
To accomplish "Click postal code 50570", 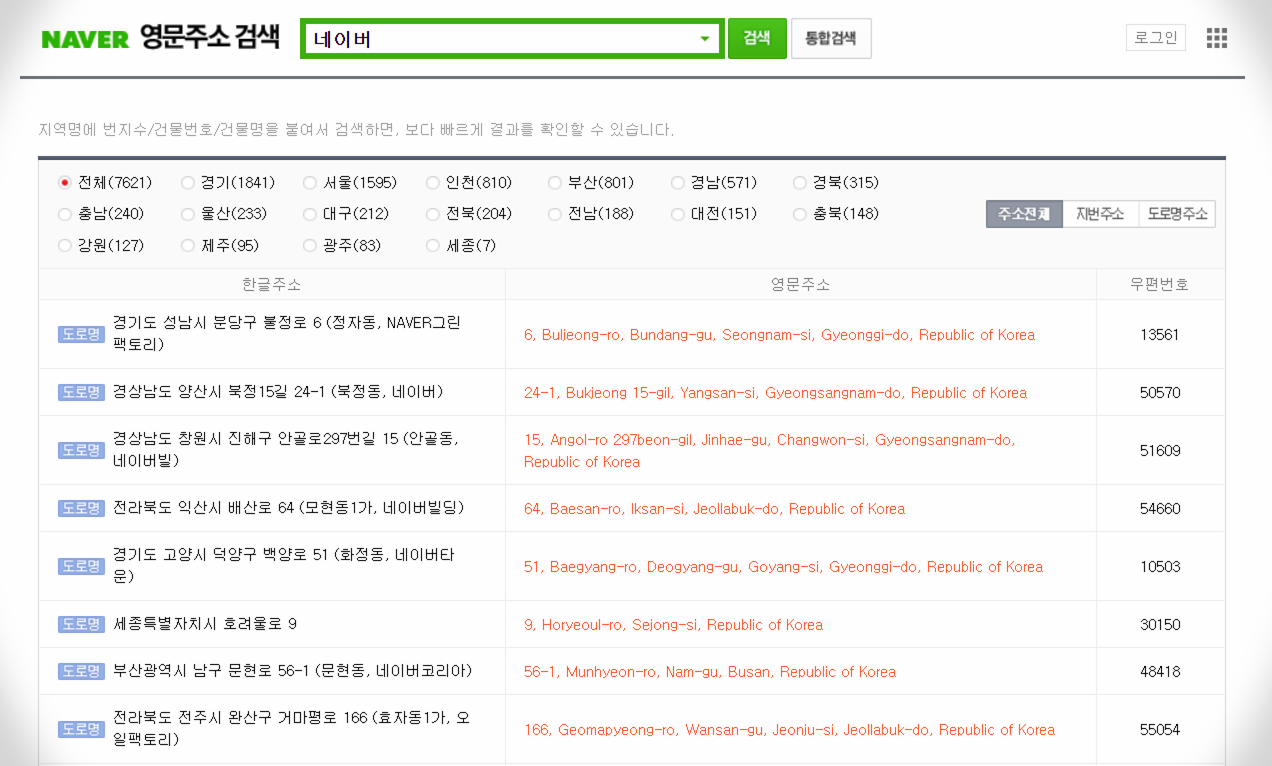I will 1160,393.
